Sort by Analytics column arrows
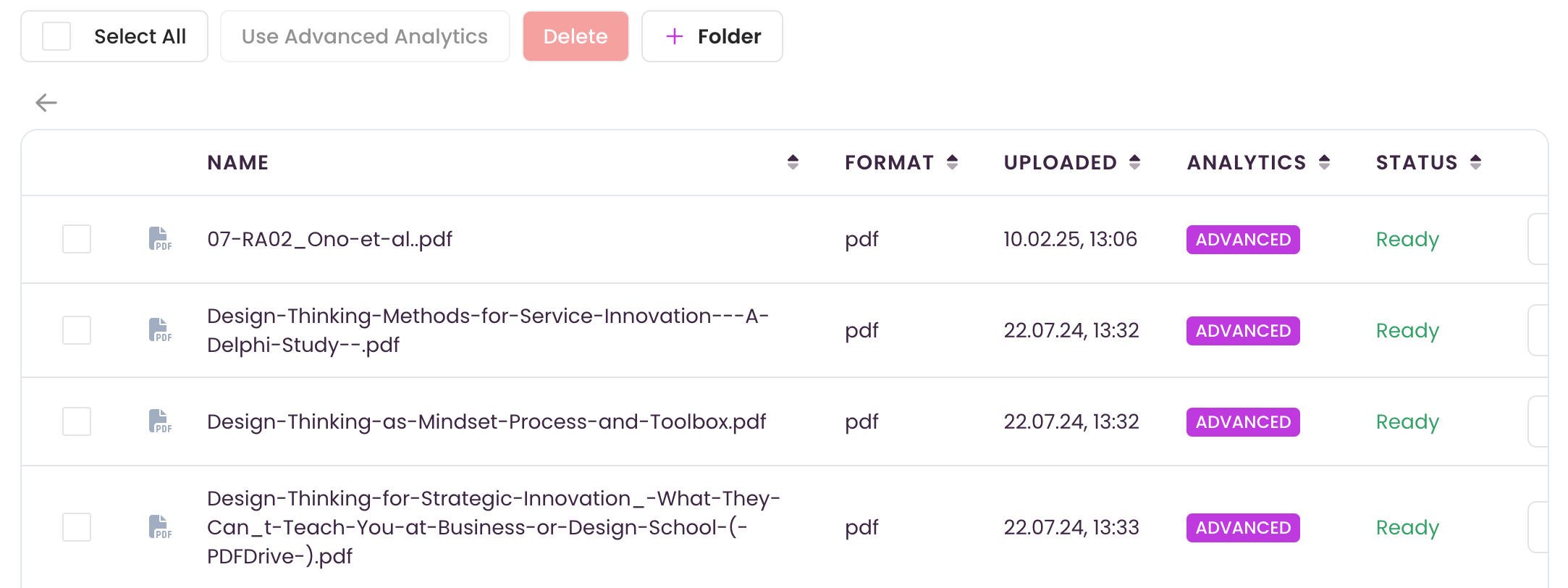The height and width of the screenshot is (588, 1568). (1324, 162)
